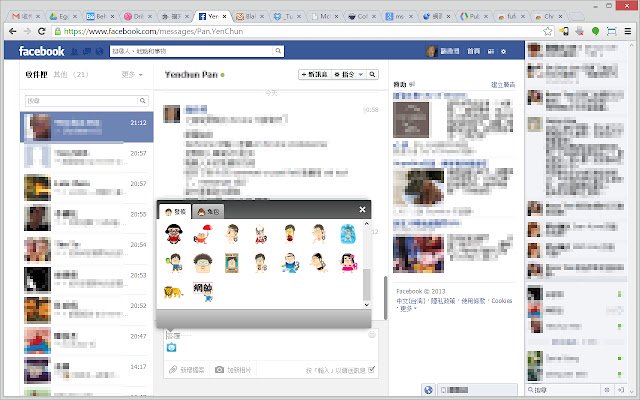Click the magnifier in Facebook search bar
The height and width of the screenshot is (400, 640).
278,51
